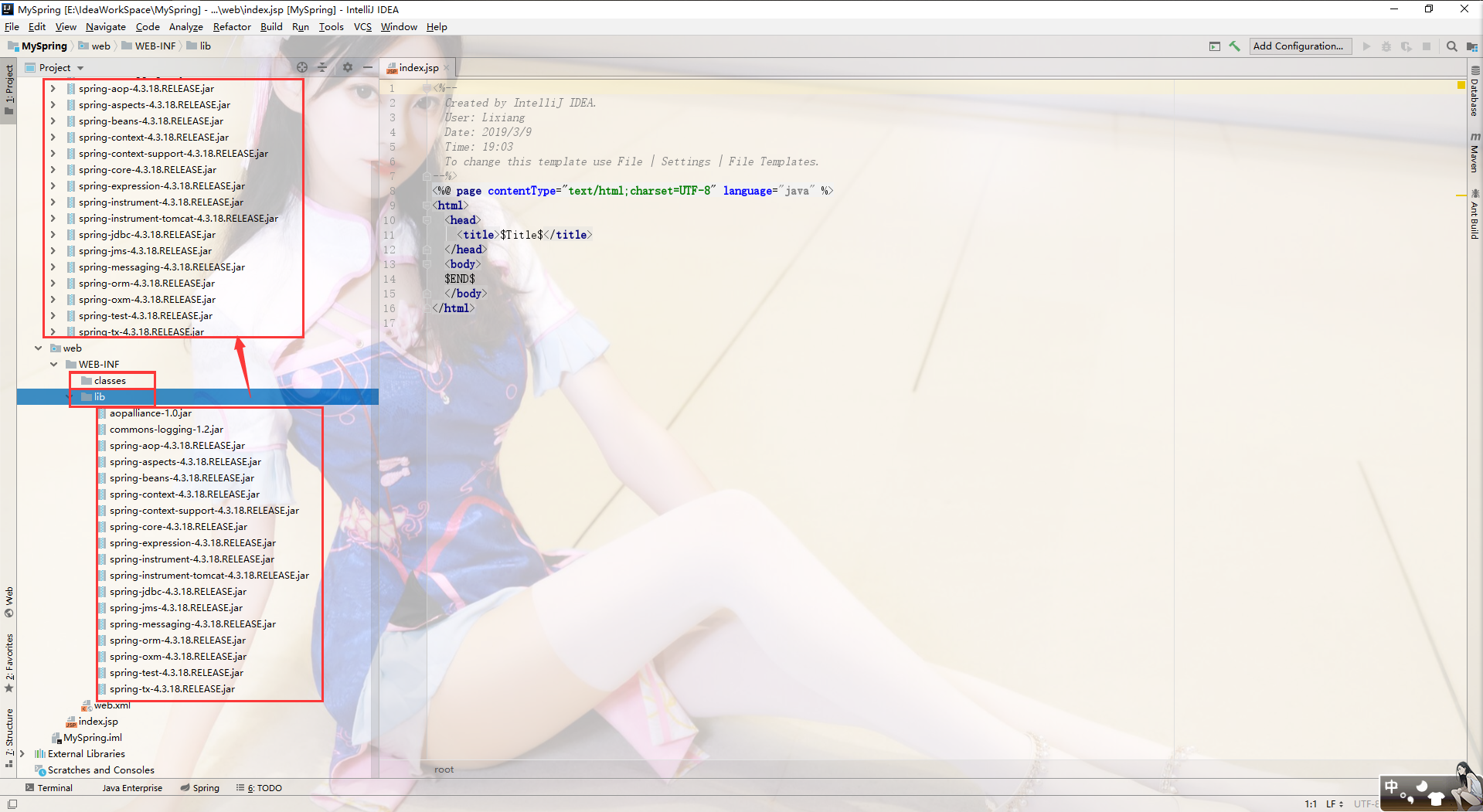
Task: Select the index.jsp editor tab
Action: click(x=418, y=68)
